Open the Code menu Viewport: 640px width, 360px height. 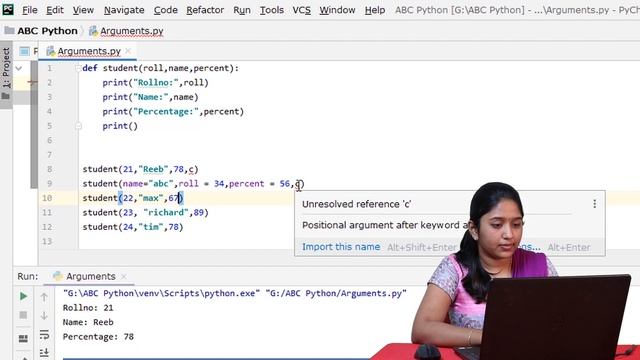(165, 10)
